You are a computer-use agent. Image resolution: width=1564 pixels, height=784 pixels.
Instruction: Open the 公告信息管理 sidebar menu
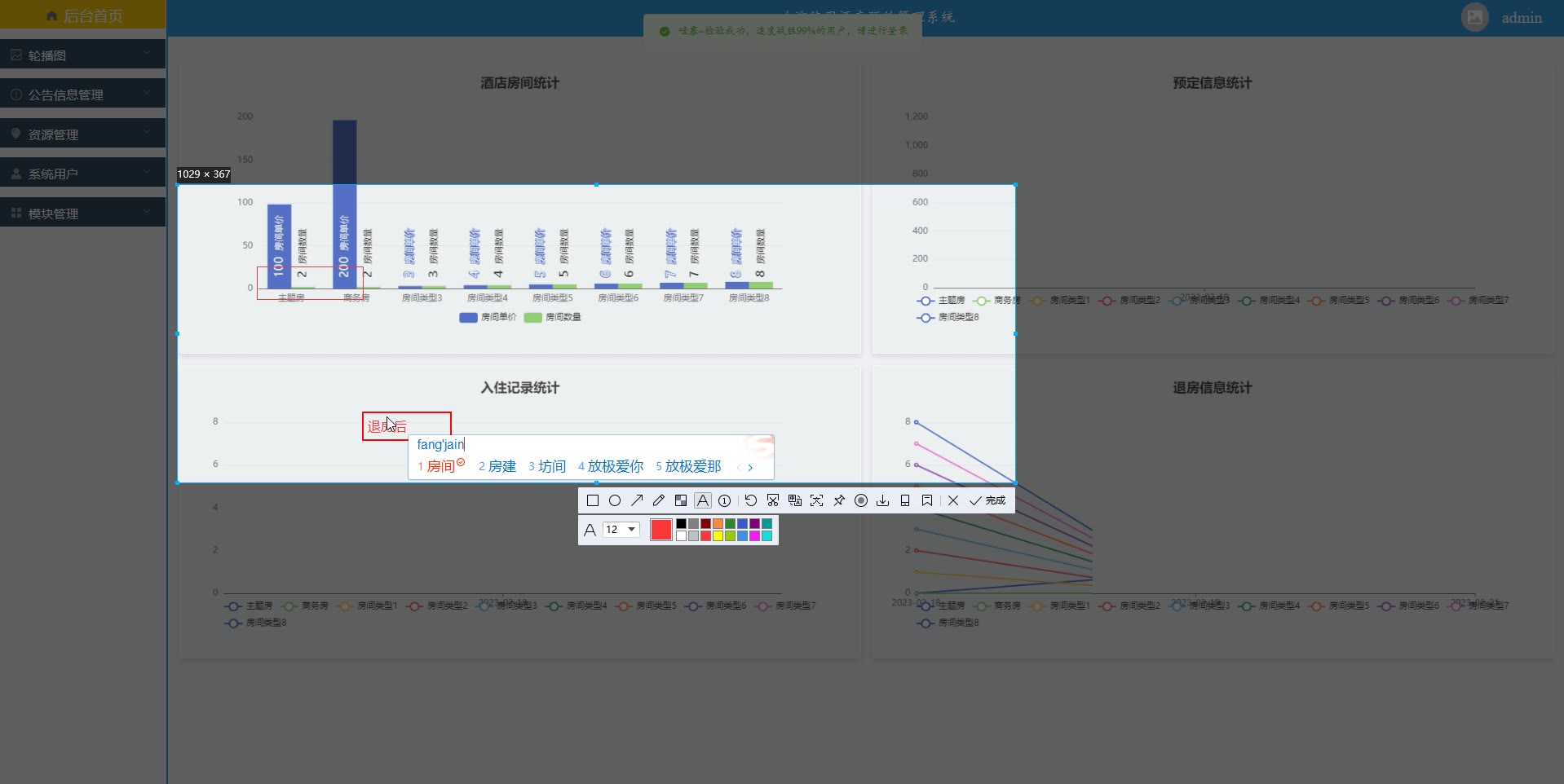coord(83,95)
